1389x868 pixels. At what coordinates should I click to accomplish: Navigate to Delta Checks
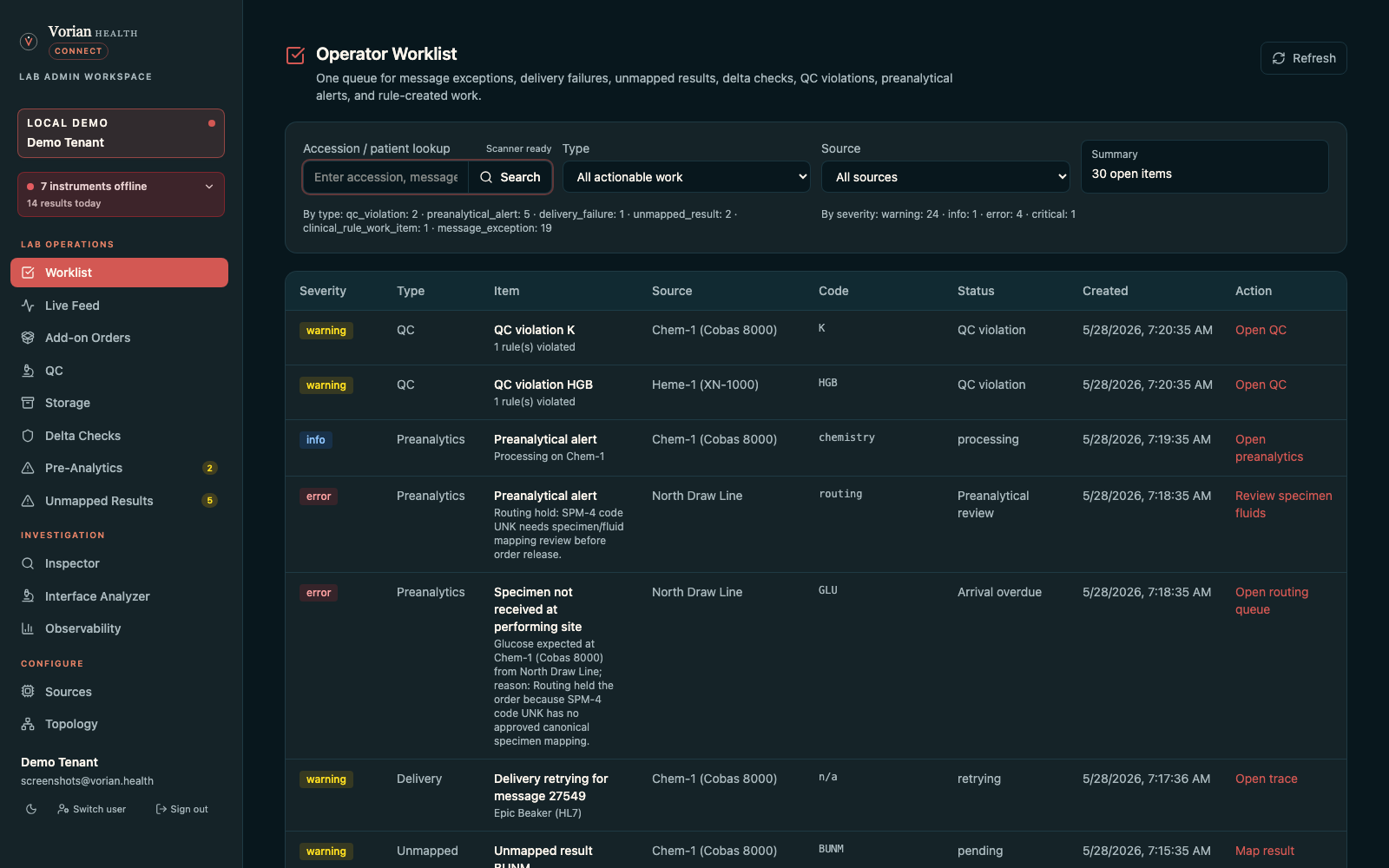119,436
